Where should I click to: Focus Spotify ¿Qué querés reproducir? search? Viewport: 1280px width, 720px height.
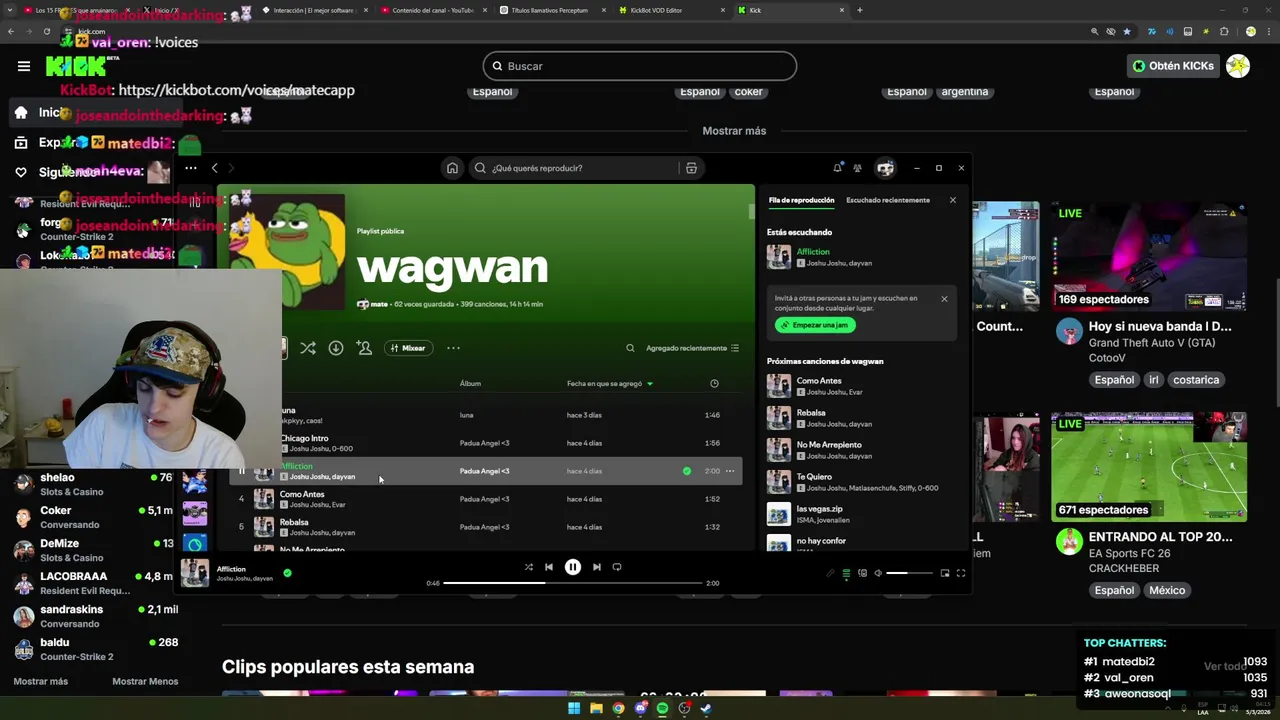coord(572,168)
